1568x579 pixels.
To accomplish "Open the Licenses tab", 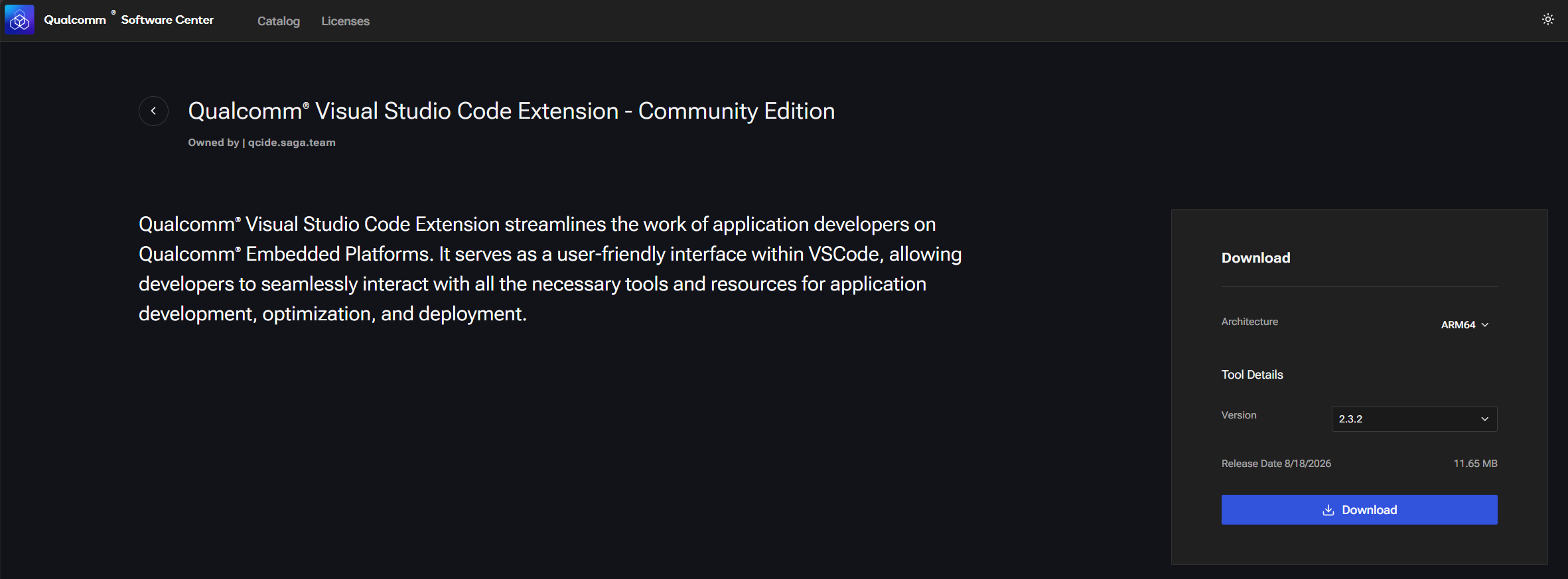I will pyautogui.click(x=345, y=21).
